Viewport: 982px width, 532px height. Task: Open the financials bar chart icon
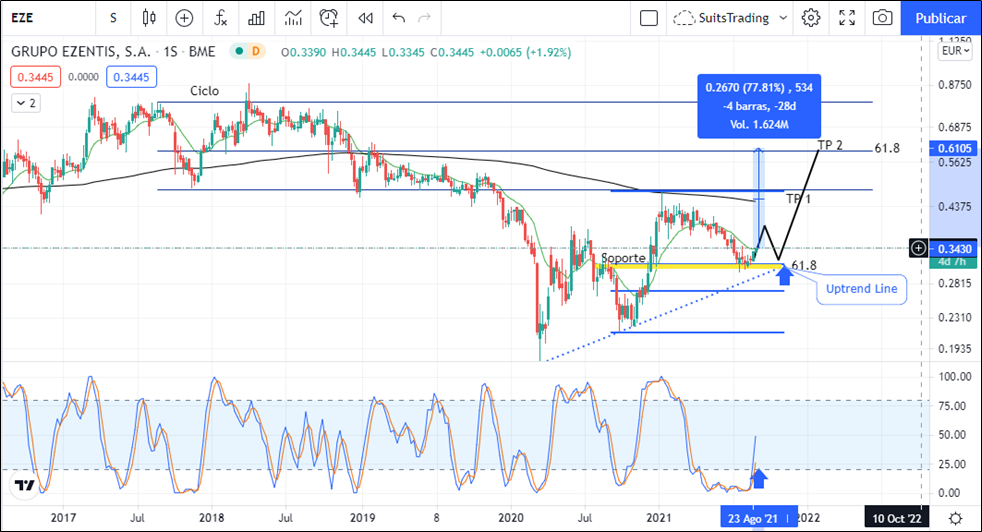pos(257,18)
